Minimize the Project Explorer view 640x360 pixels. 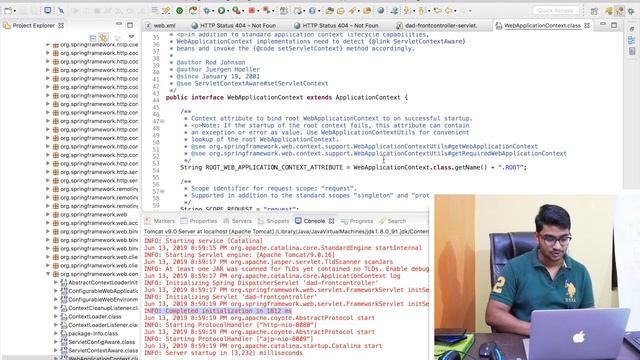(x=119, y=24)
